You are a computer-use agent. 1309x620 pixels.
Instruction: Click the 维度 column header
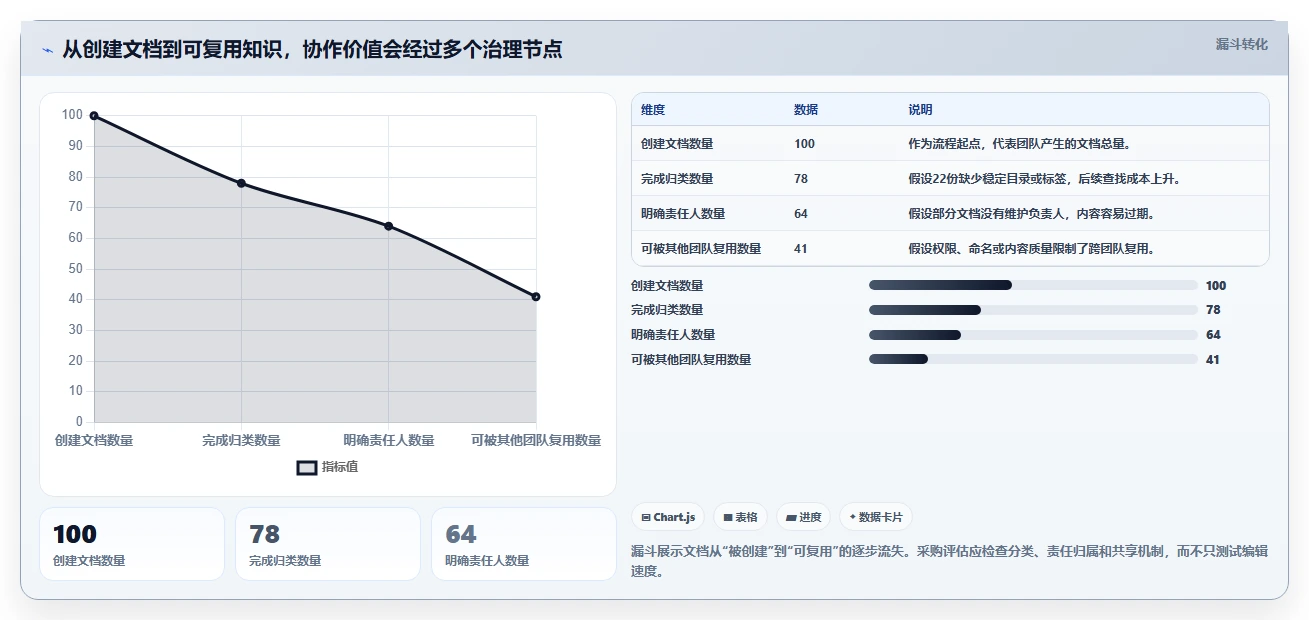click(653, 110)
